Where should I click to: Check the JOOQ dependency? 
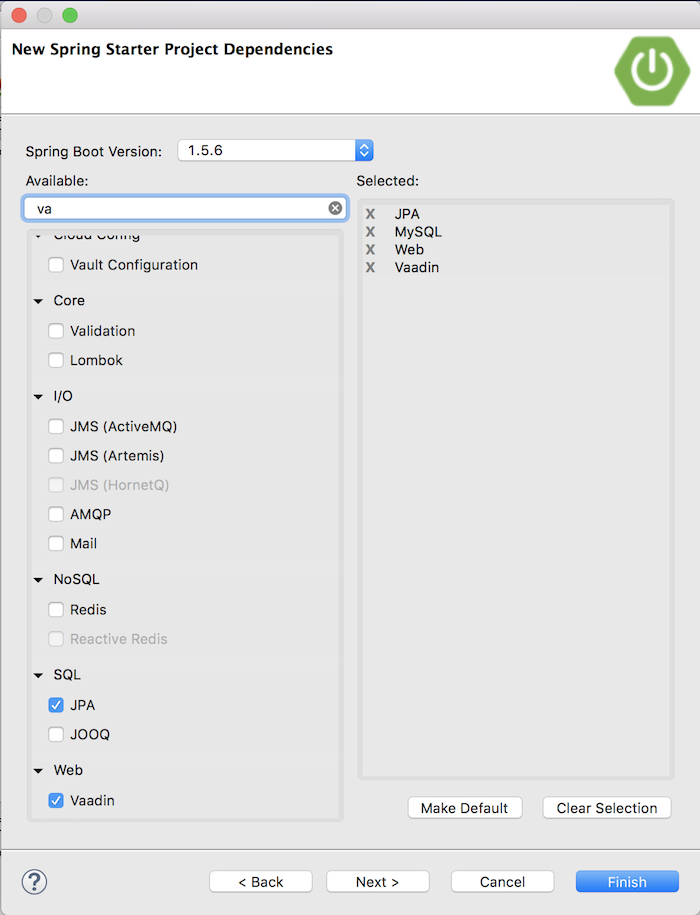click(56, 734)
